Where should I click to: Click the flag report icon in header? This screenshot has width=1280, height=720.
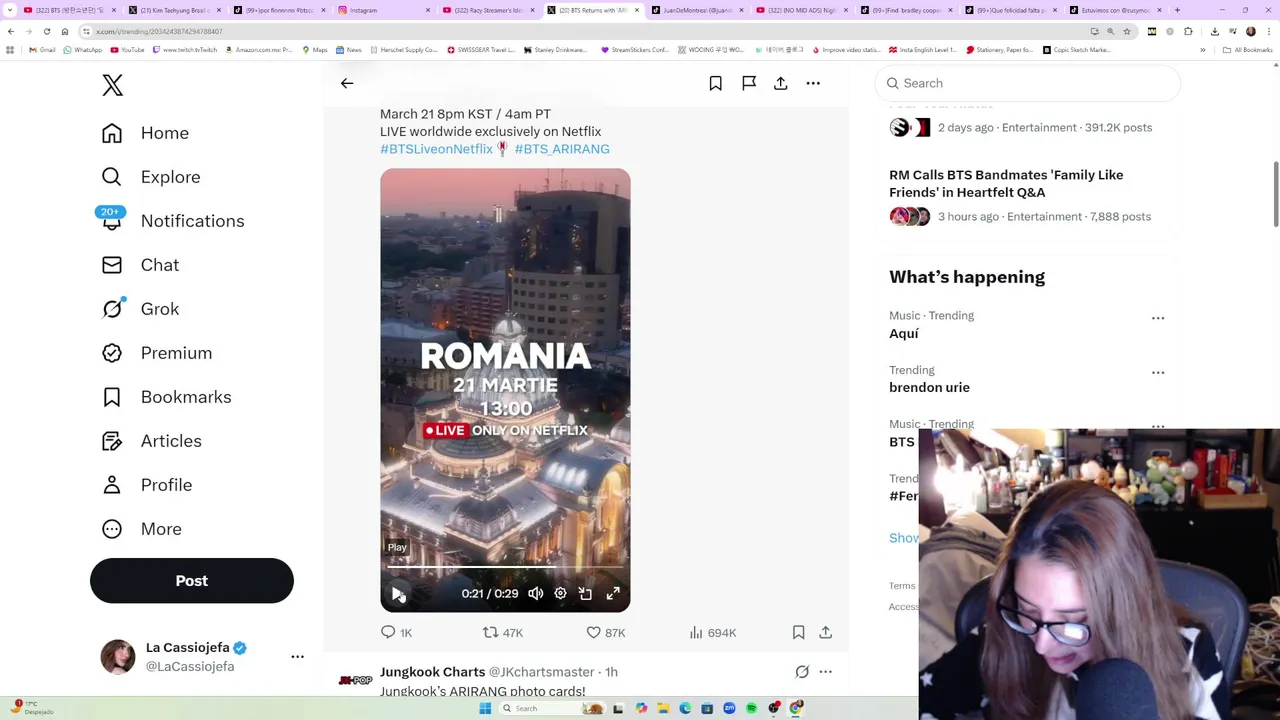click(x=749, y=83)
